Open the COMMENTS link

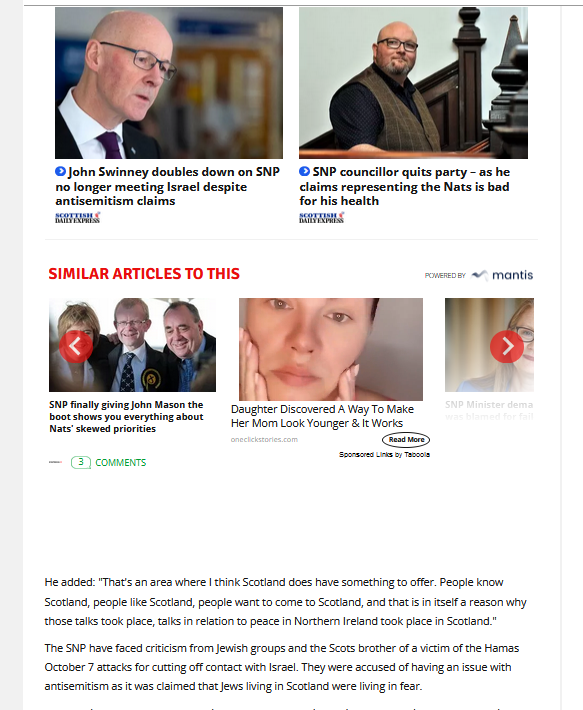[121, 462]
